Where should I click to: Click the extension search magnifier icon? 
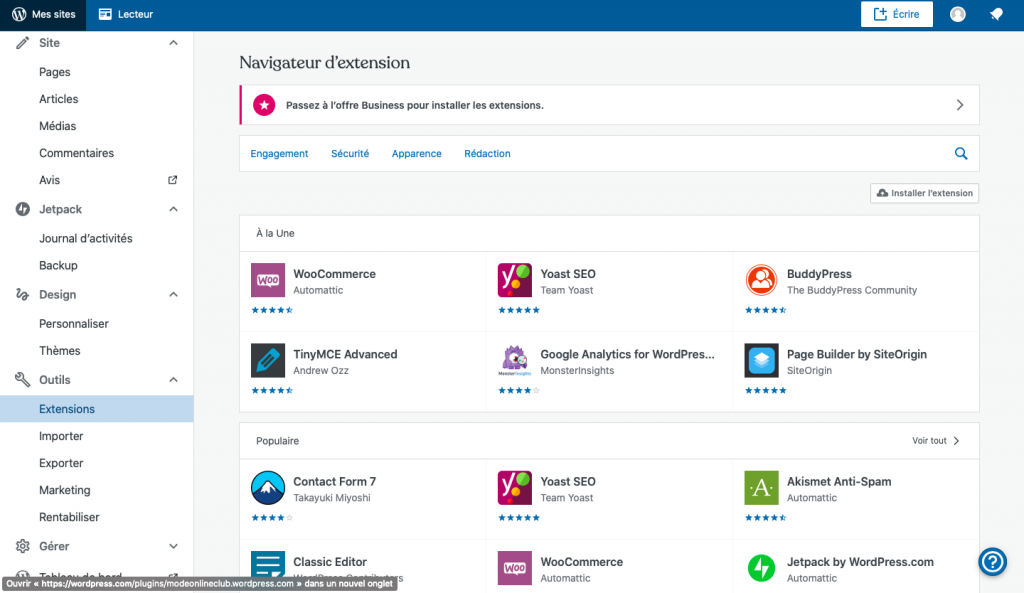(x=961, y=153)
